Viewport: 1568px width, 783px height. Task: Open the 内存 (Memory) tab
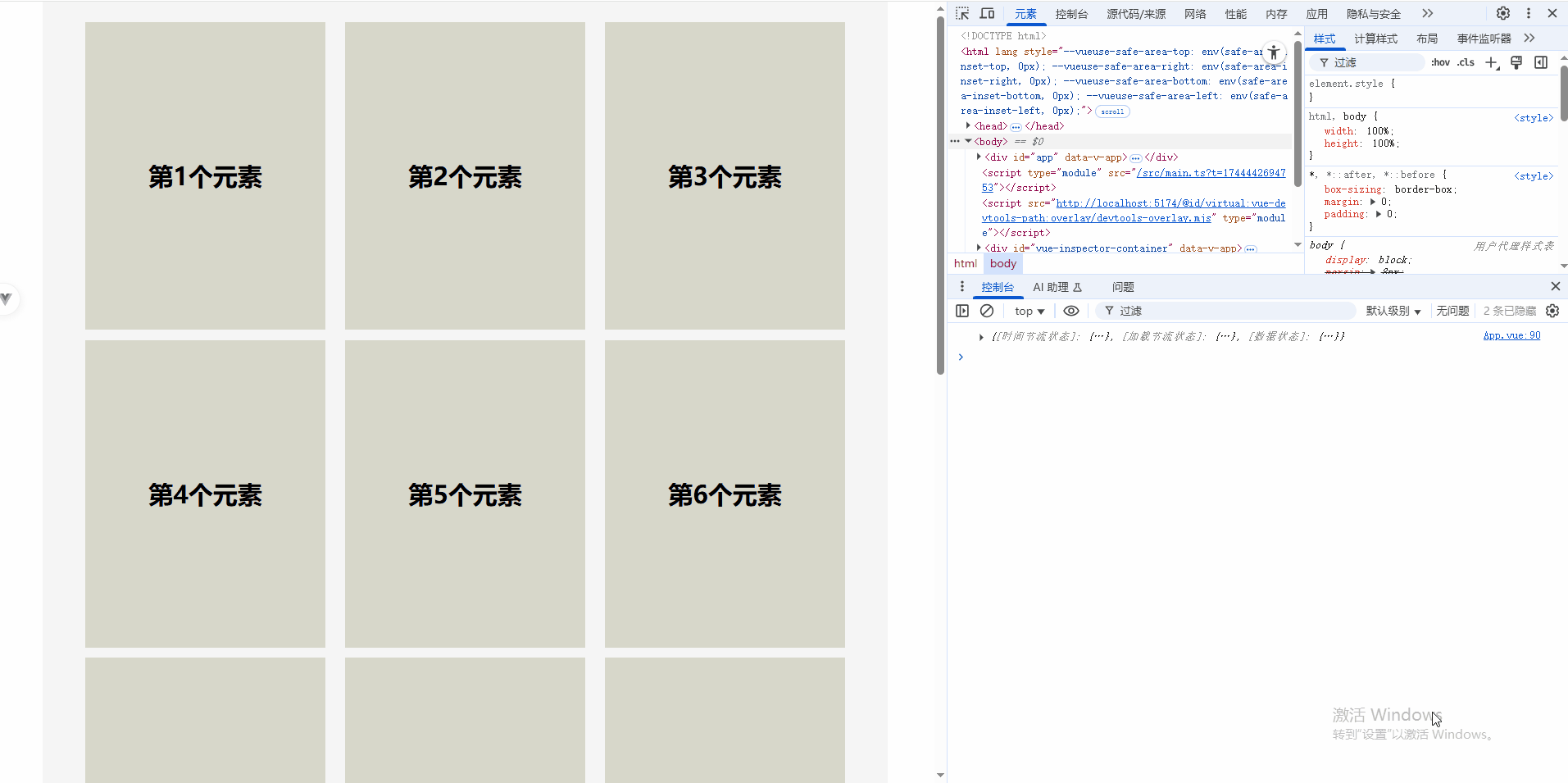click(x=1276, y=14)
